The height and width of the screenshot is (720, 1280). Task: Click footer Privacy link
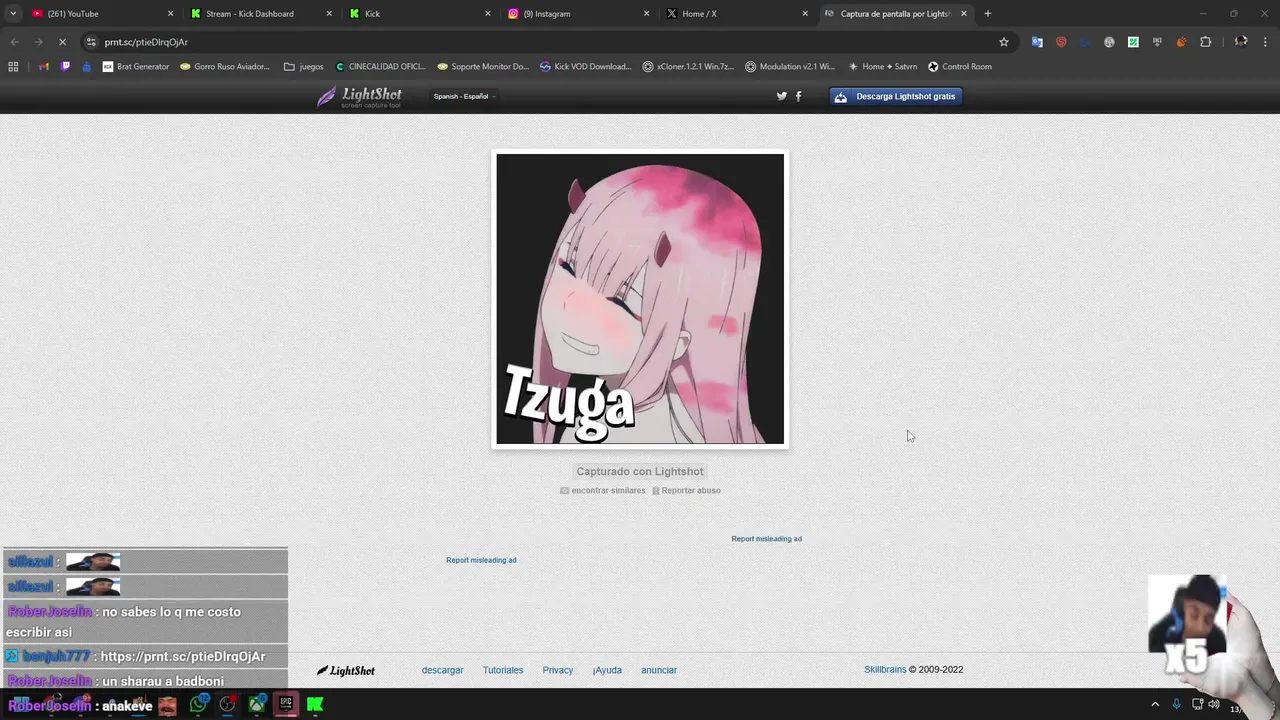pyautogui.click(x=558, y=670)
